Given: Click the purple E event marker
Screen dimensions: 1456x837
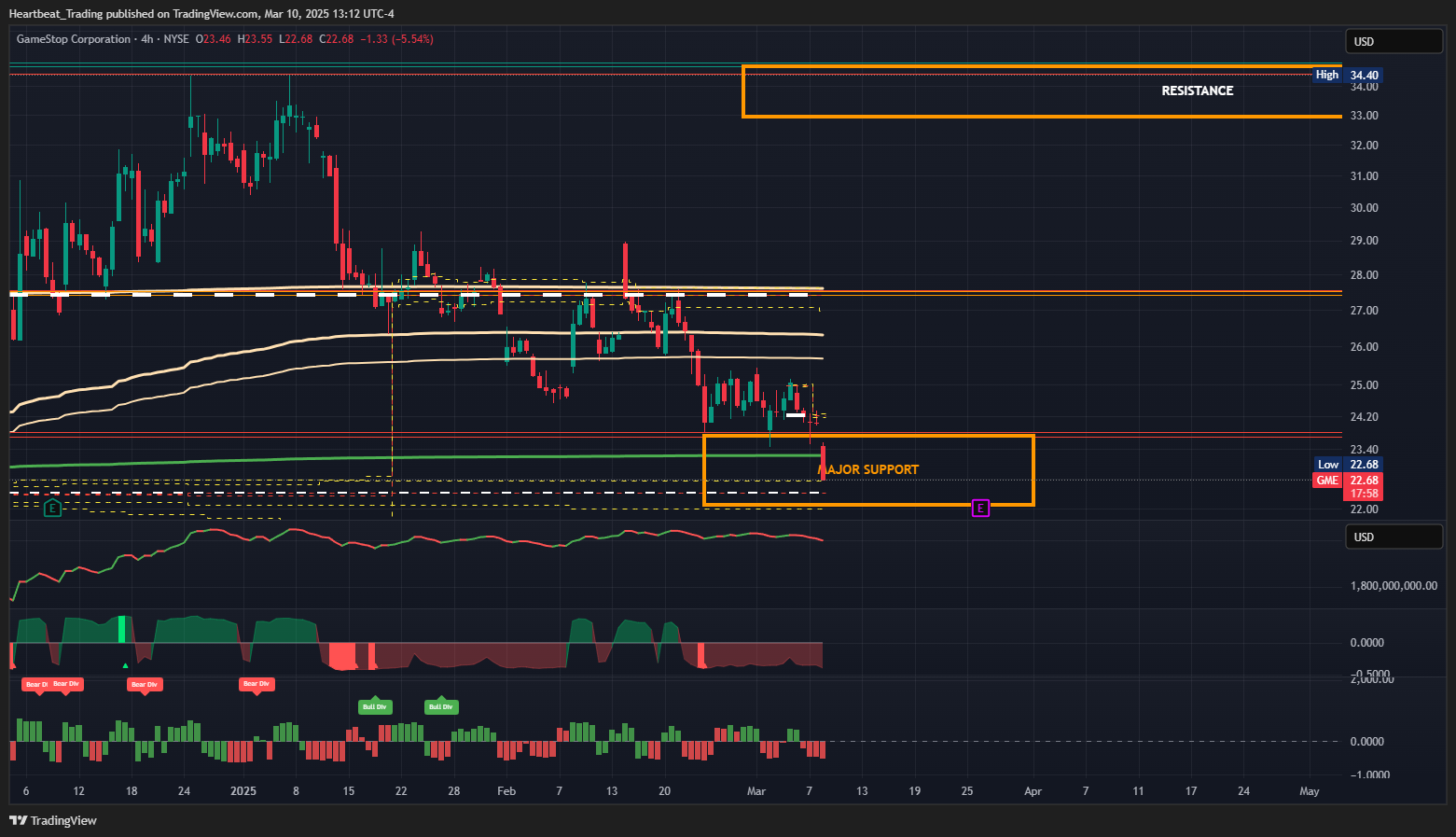Looking at the screenshot, I should [x=980, y=508].
